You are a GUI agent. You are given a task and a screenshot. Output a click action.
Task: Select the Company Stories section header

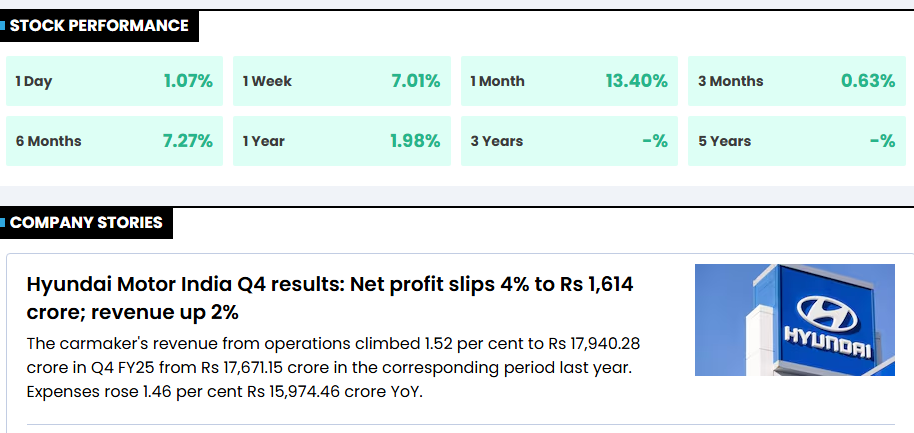click(86, 223)
